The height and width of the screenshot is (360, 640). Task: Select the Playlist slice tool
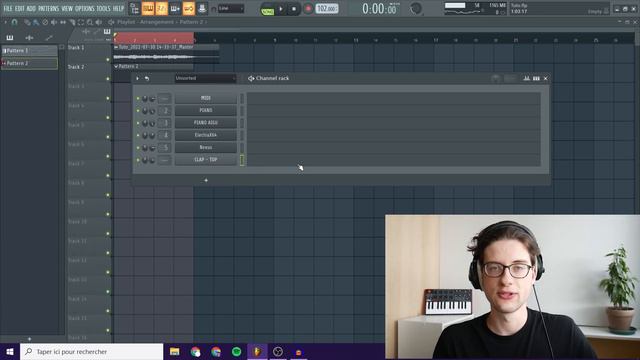(x=72, y=22)
